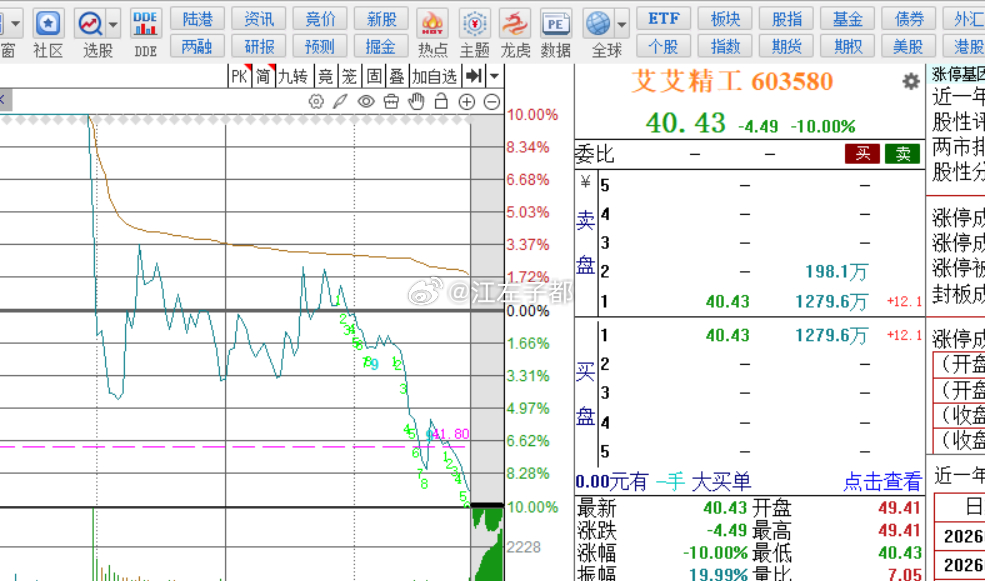985x581 pixels.
Task: Switch to the 指数 section
Action: click(x=725, y=46)
